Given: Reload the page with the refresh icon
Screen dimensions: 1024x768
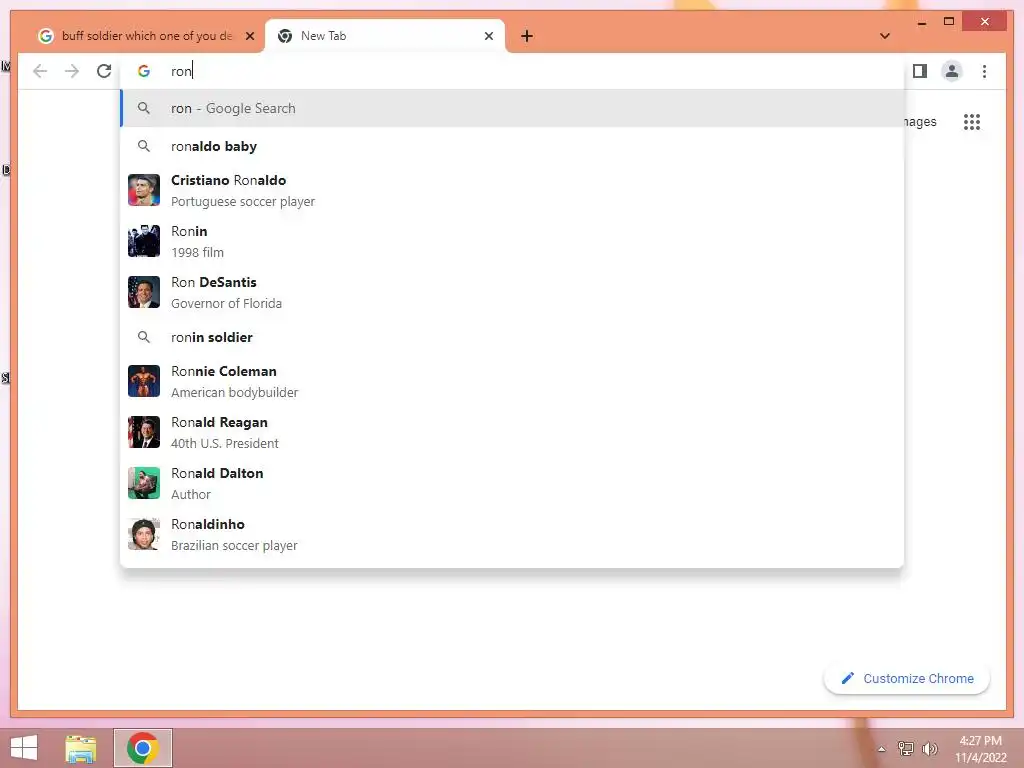Looking at the screenshot, I should 104,71.
